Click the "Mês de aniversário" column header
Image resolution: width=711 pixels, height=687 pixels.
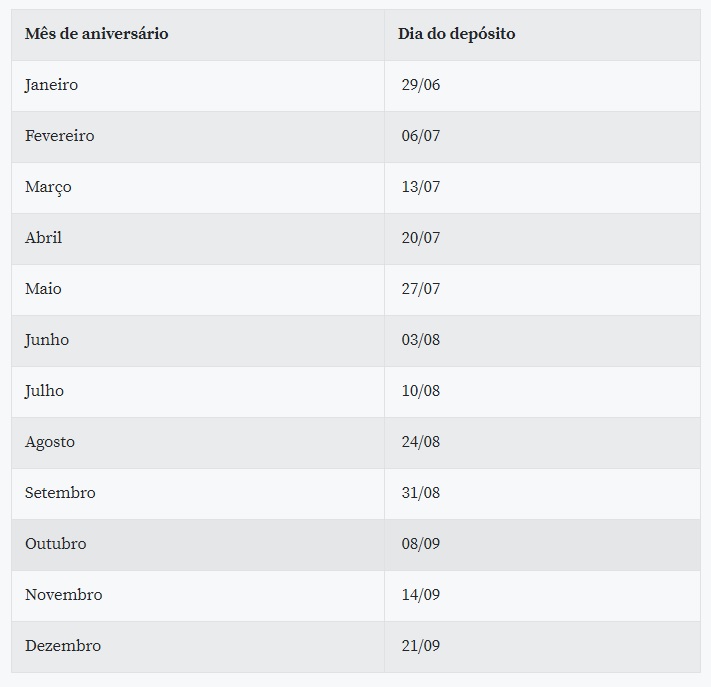[97, 34]
